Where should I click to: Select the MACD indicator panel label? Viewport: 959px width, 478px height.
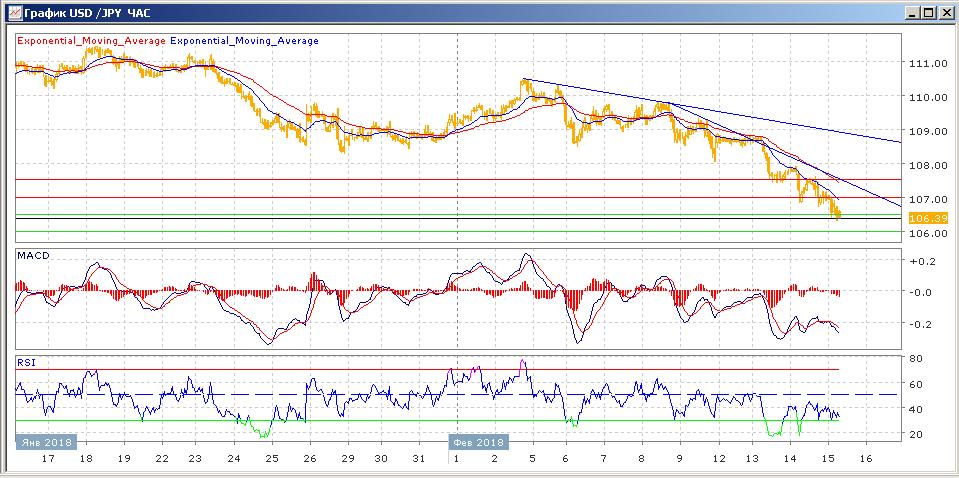click(33, 256)
